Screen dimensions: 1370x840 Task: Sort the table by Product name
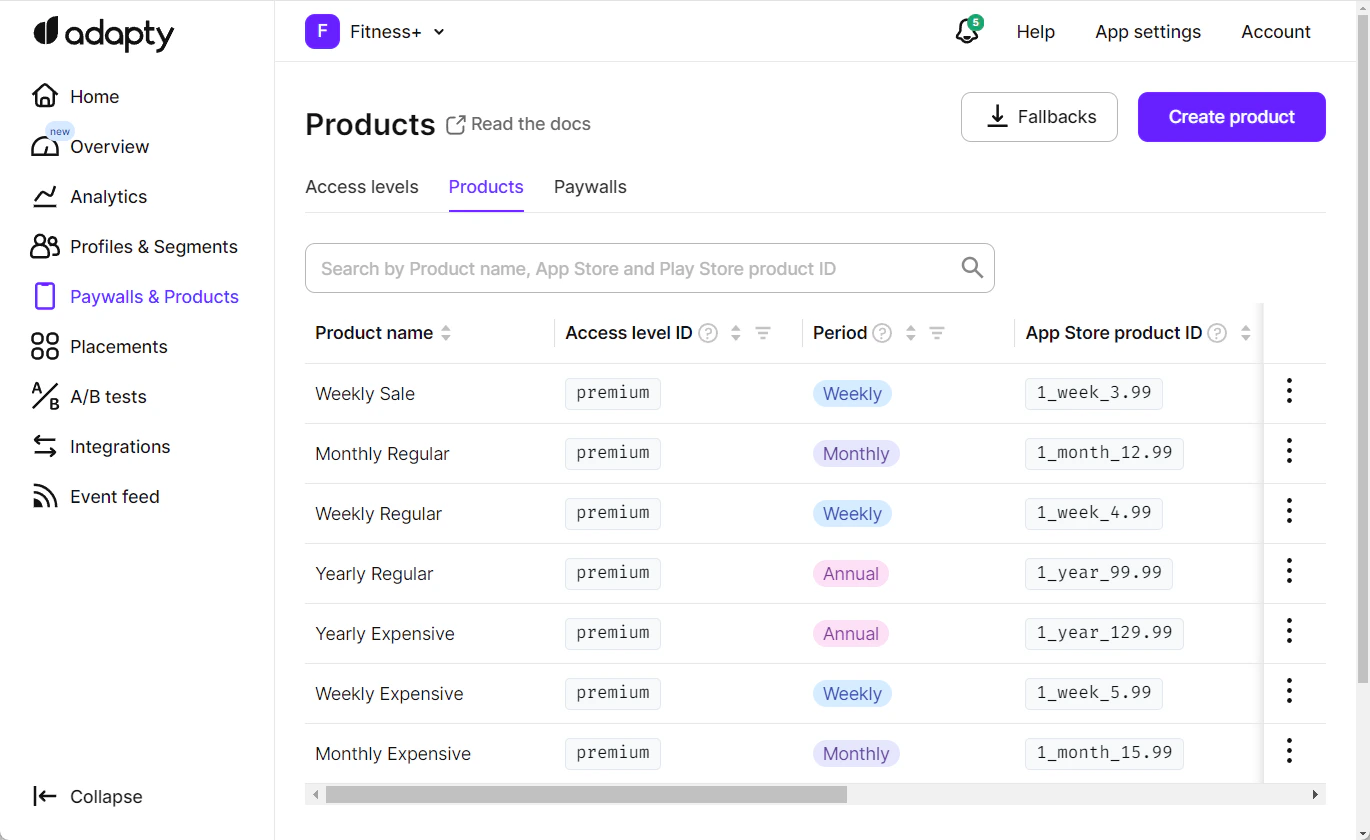point(446,333)
